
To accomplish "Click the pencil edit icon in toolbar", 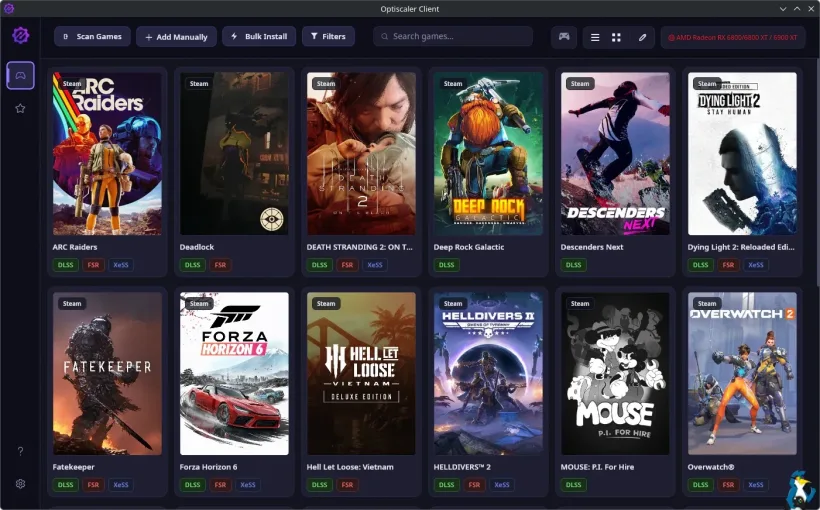I will click(x=642, y=37).
